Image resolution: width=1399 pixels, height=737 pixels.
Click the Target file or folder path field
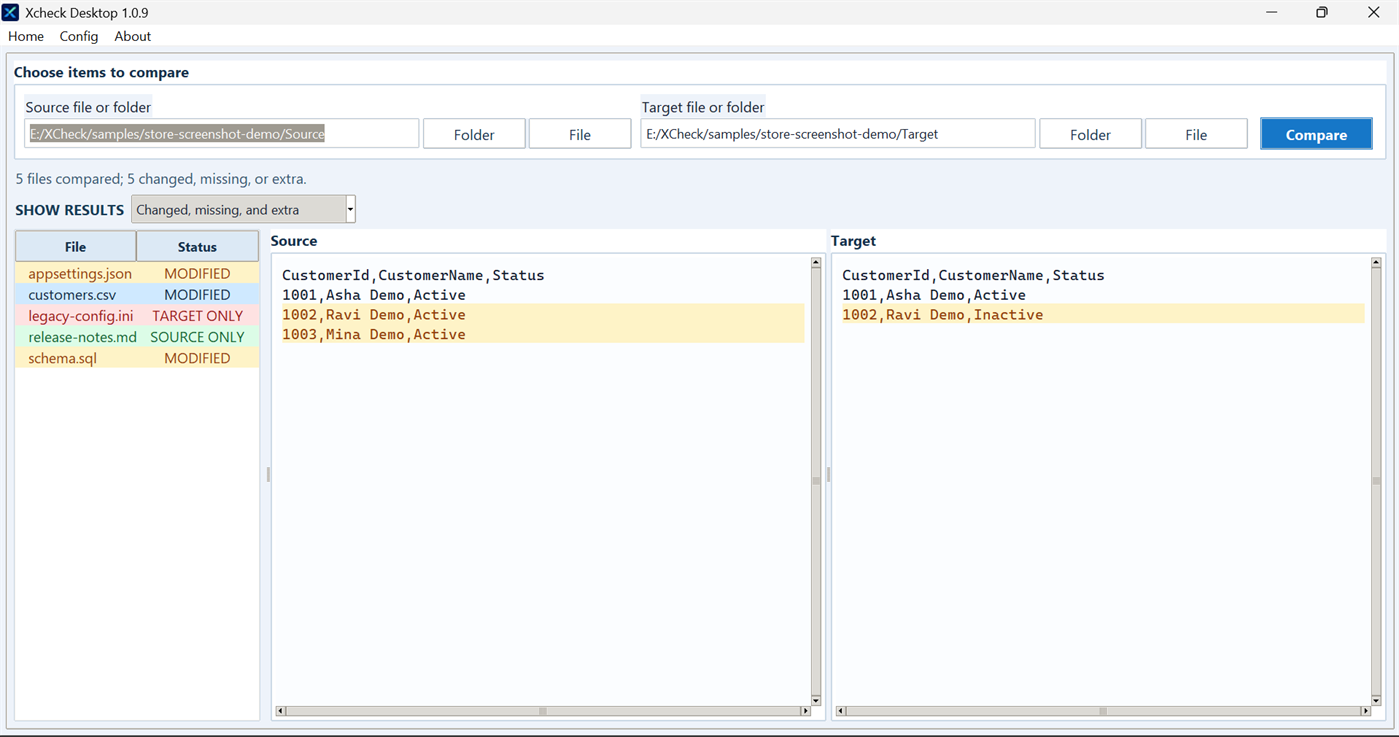click(837, 134)
